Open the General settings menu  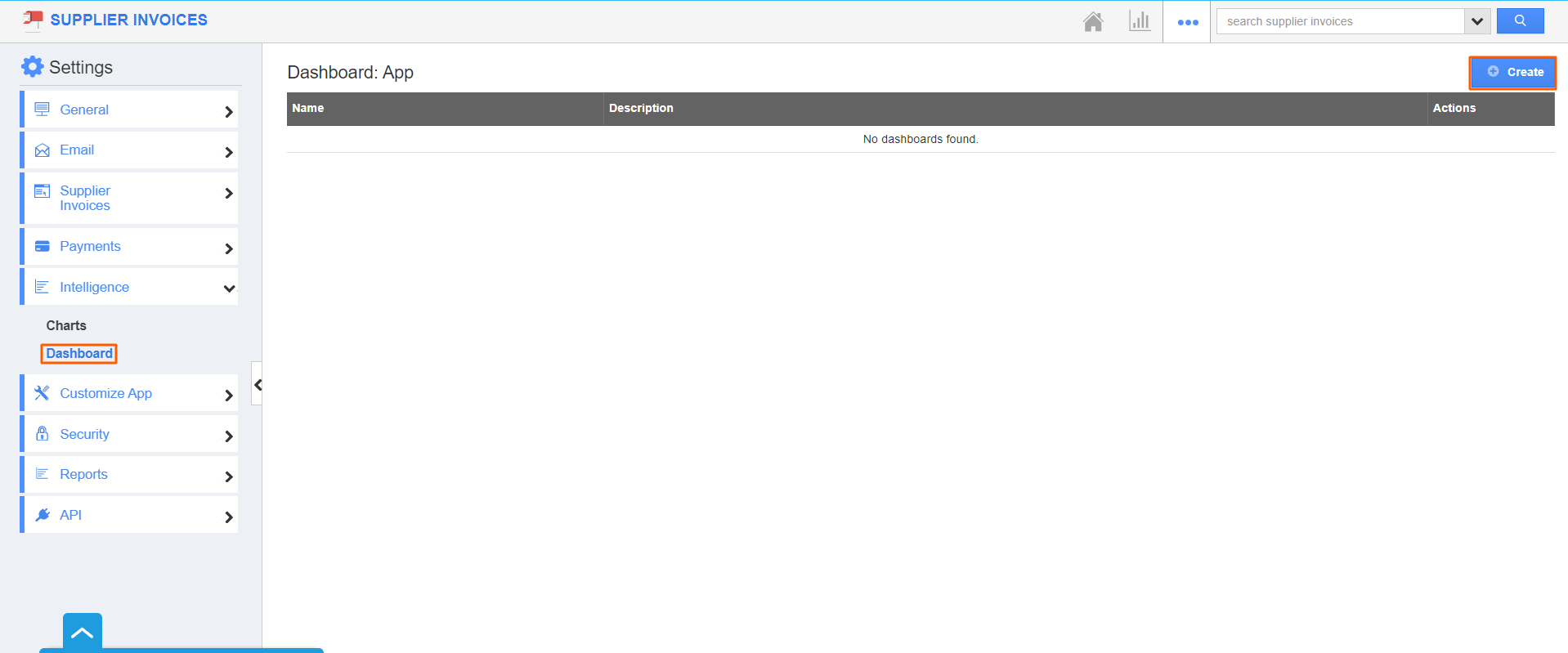[131, 110]
